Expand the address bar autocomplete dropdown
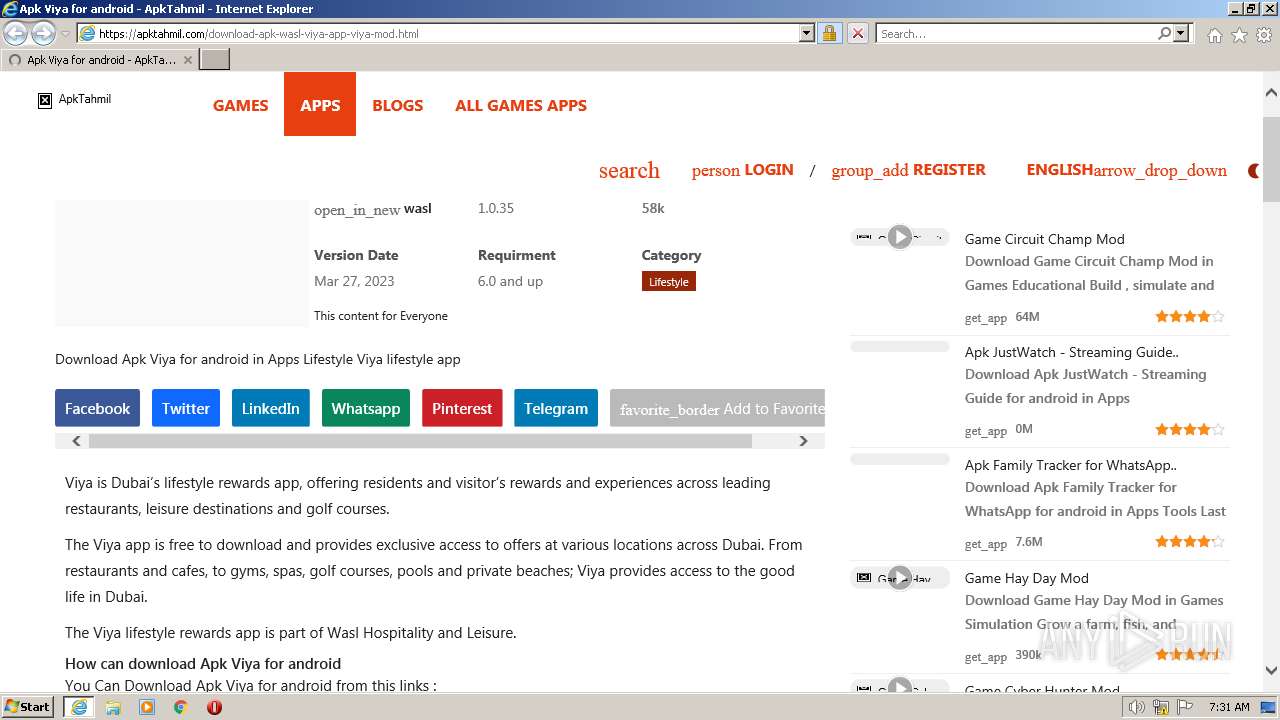This screenshot has width=1280, height=720. click(x=807, y=34)
